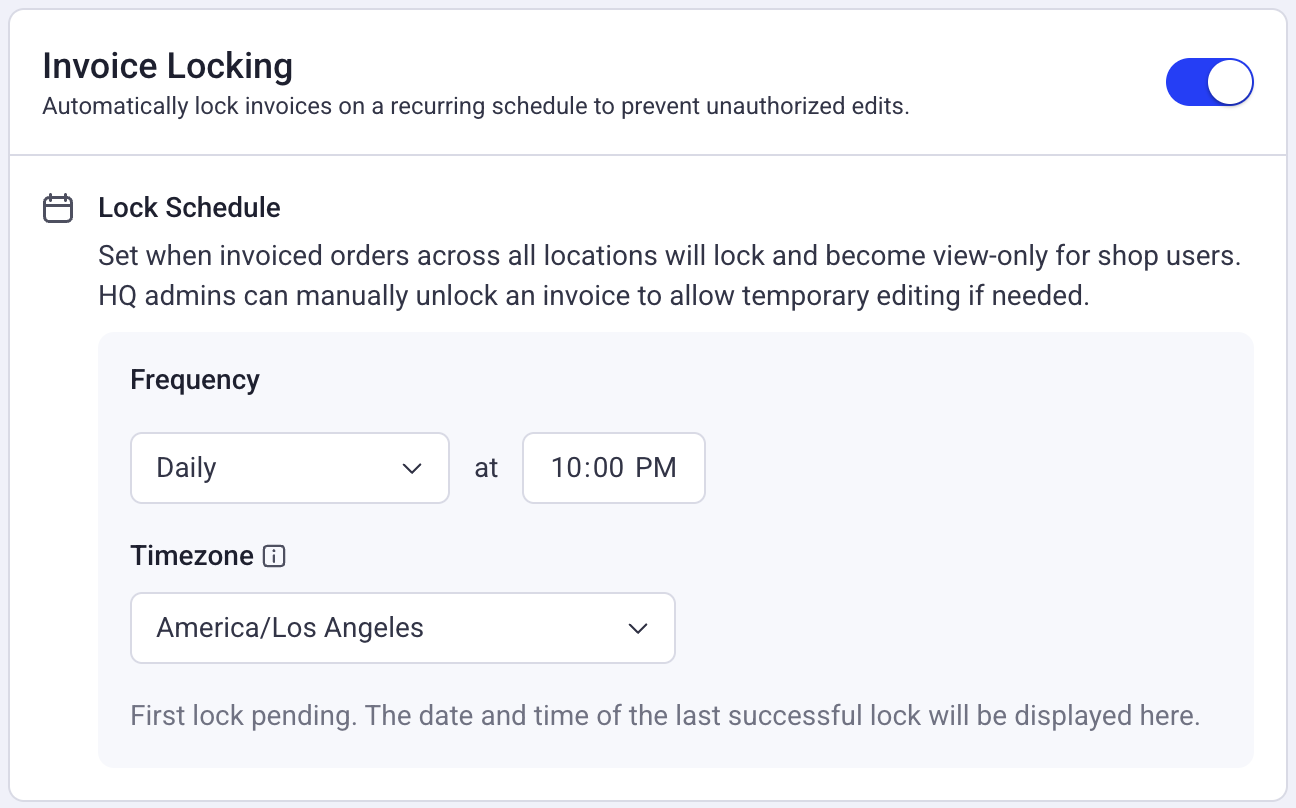1296x808 pixels.
Task: Click the Lock Schedule section title
Action: (x=189, y=208)
